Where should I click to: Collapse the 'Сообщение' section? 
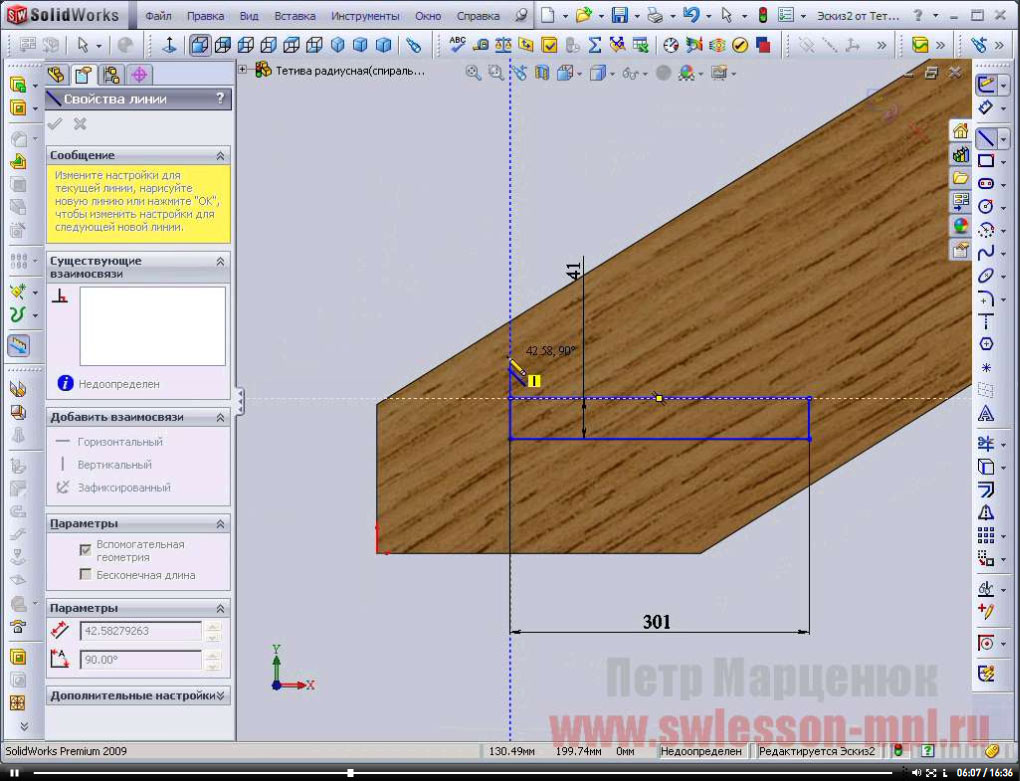pos(220,155)
